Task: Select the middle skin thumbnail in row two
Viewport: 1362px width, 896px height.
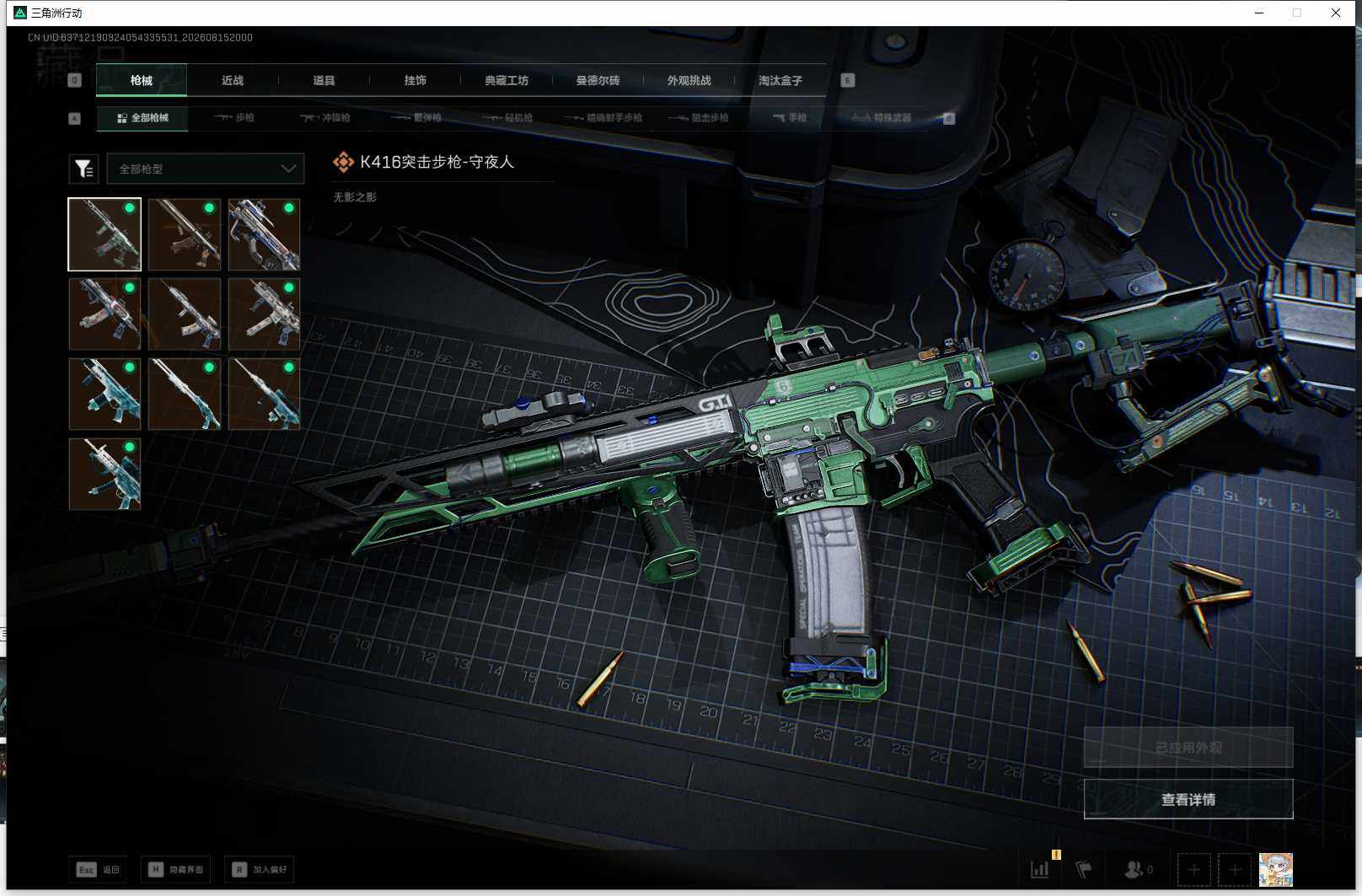Action: pyautogui.click(x=185, y=314)
